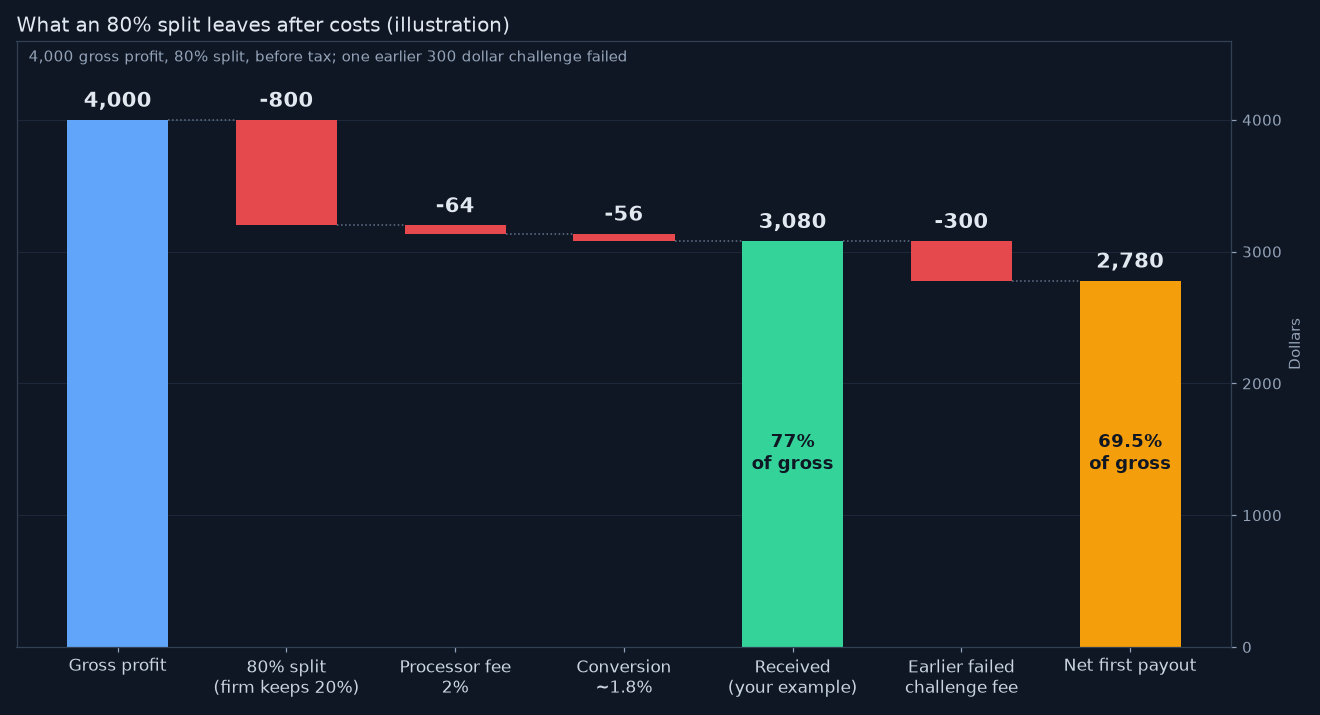Image resolution: width=1320 pixels, height=715 pixels.
Task: Click the Earlier failed challenge fee label
Action: [961, 677]
